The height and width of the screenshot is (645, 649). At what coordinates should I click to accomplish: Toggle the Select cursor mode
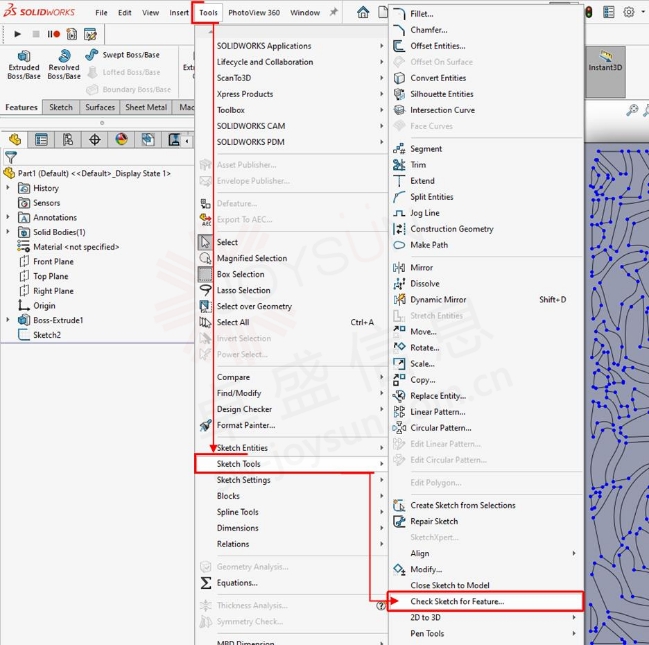(205, 242)
